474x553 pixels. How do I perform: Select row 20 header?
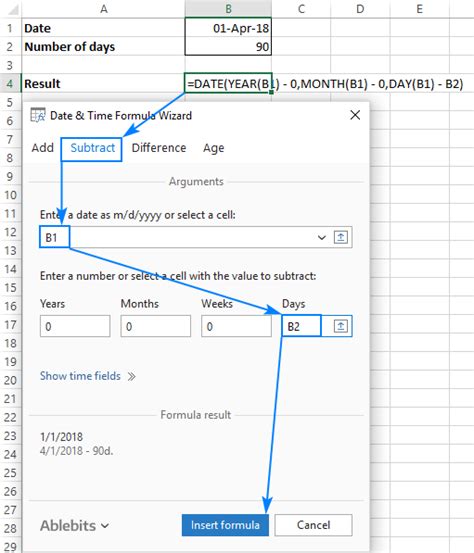10,380
